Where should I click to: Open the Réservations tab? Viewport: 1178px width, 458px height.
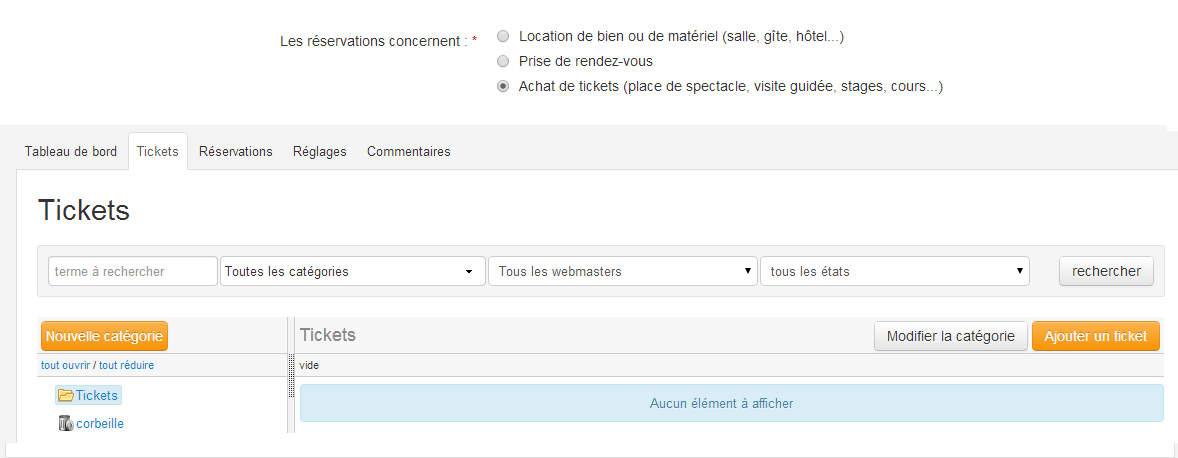235,151
